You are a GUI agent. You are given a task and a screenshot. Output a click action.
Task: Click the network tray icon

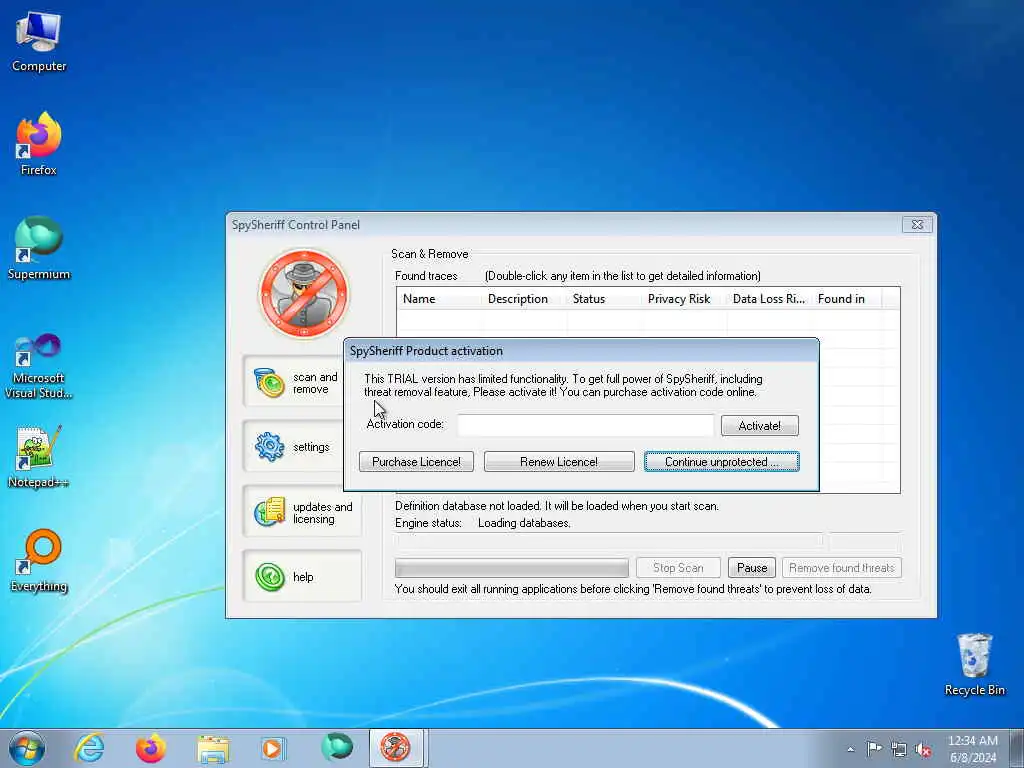click(x=899, y=750)
